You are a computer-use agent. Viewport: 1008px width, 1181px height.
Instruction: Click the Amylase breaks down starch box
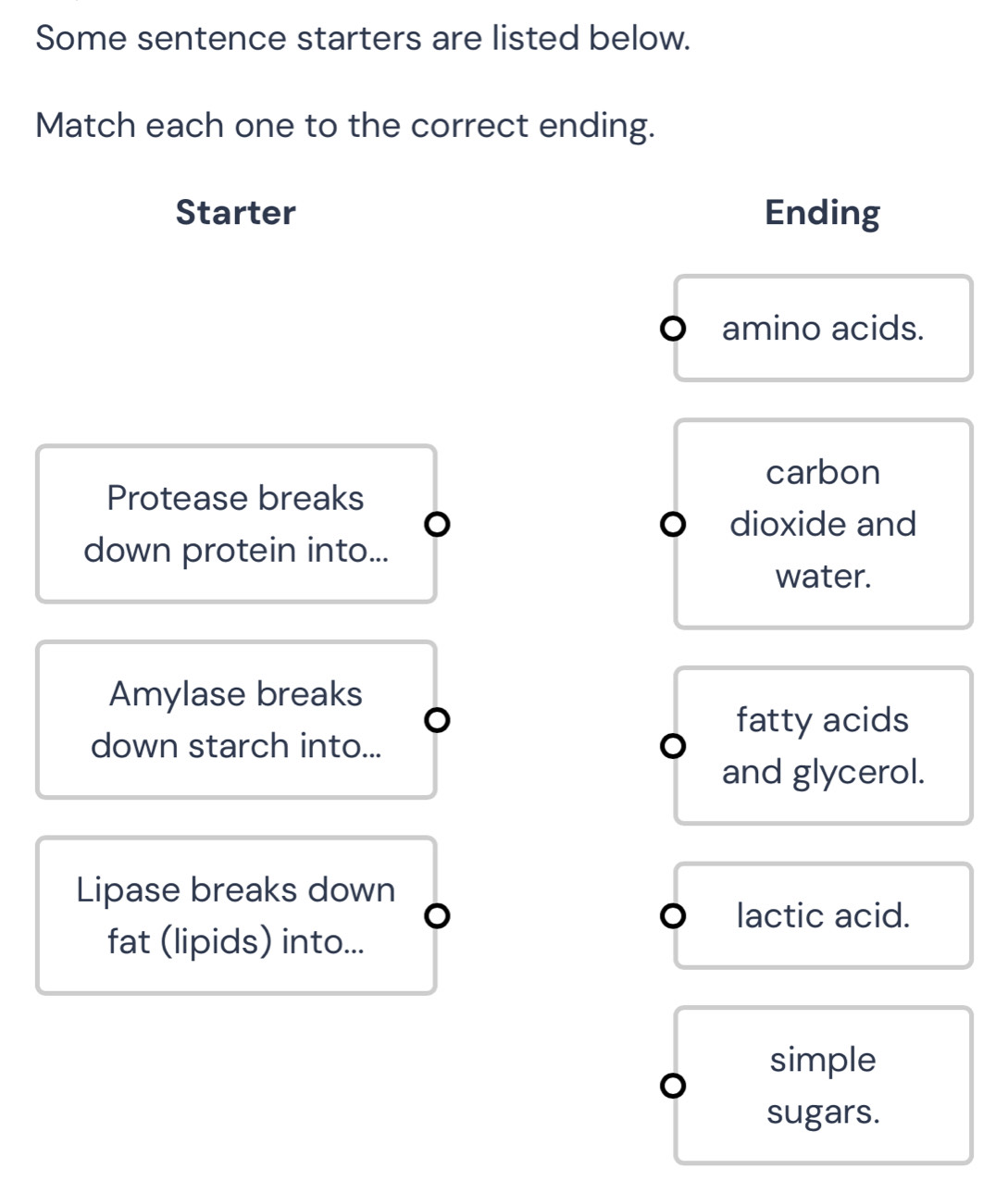(236, 719)
